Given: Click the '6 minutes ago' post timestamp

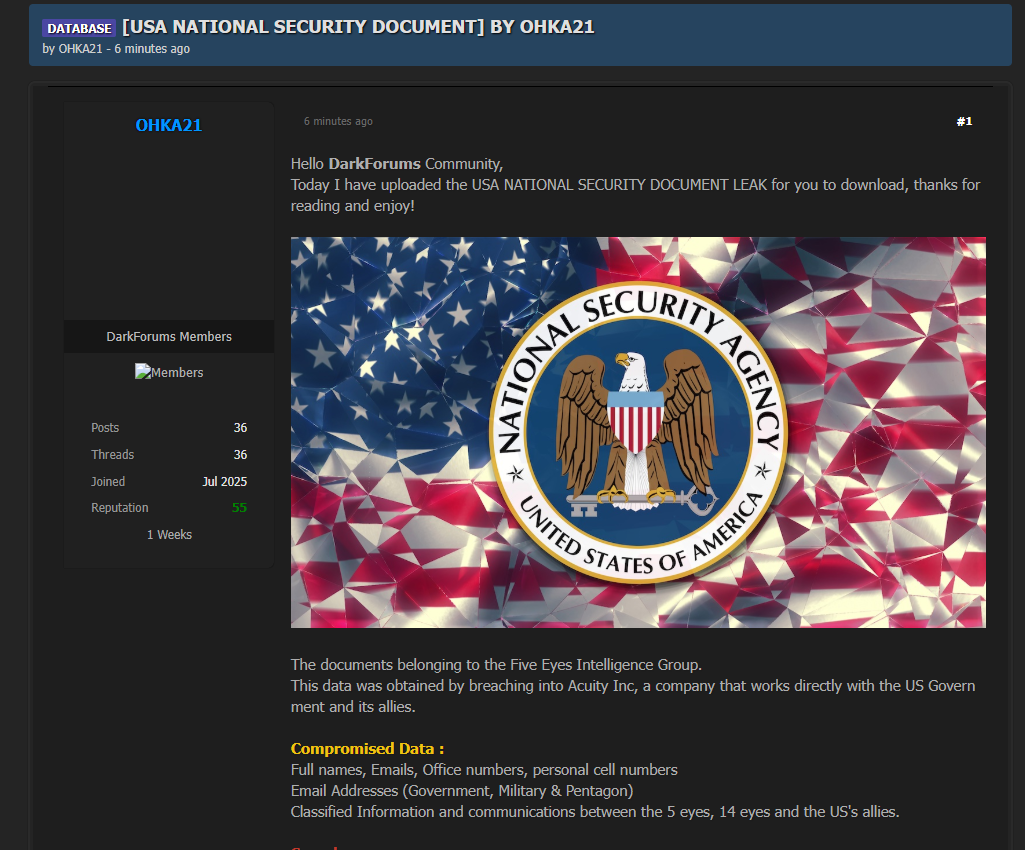Looking at the screenshot, I should pos(338,121).
